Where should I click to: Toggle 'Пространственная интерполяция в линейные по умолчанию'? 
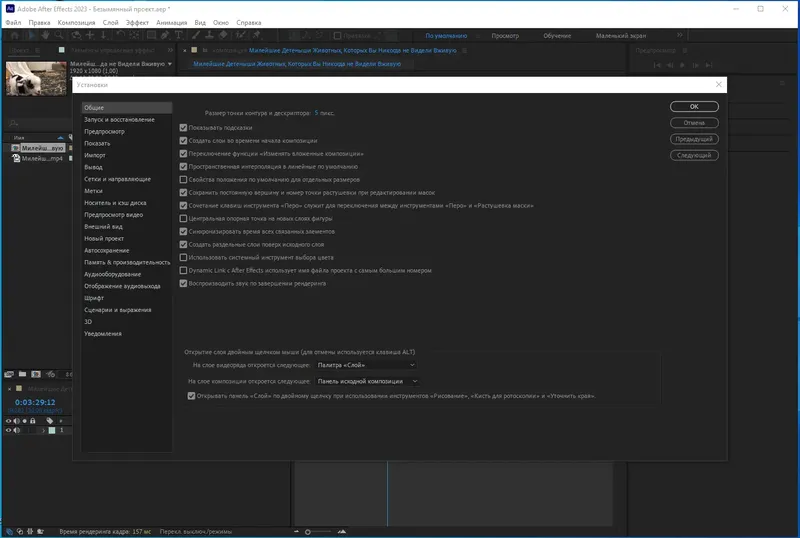(183, 166)
